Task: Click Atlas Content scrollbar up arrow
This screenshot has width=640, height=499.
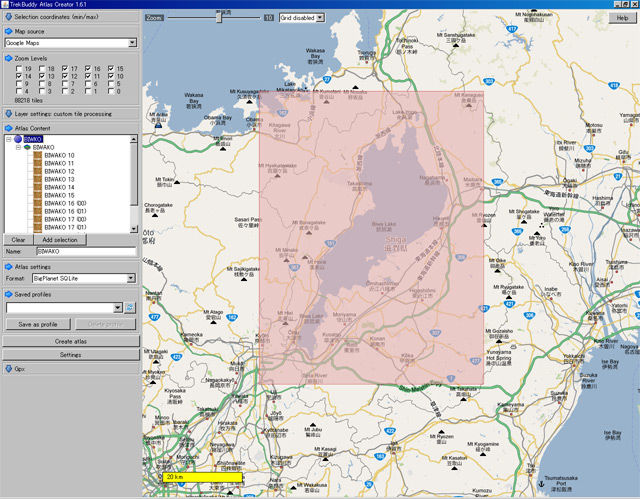Action: (133, 139)
